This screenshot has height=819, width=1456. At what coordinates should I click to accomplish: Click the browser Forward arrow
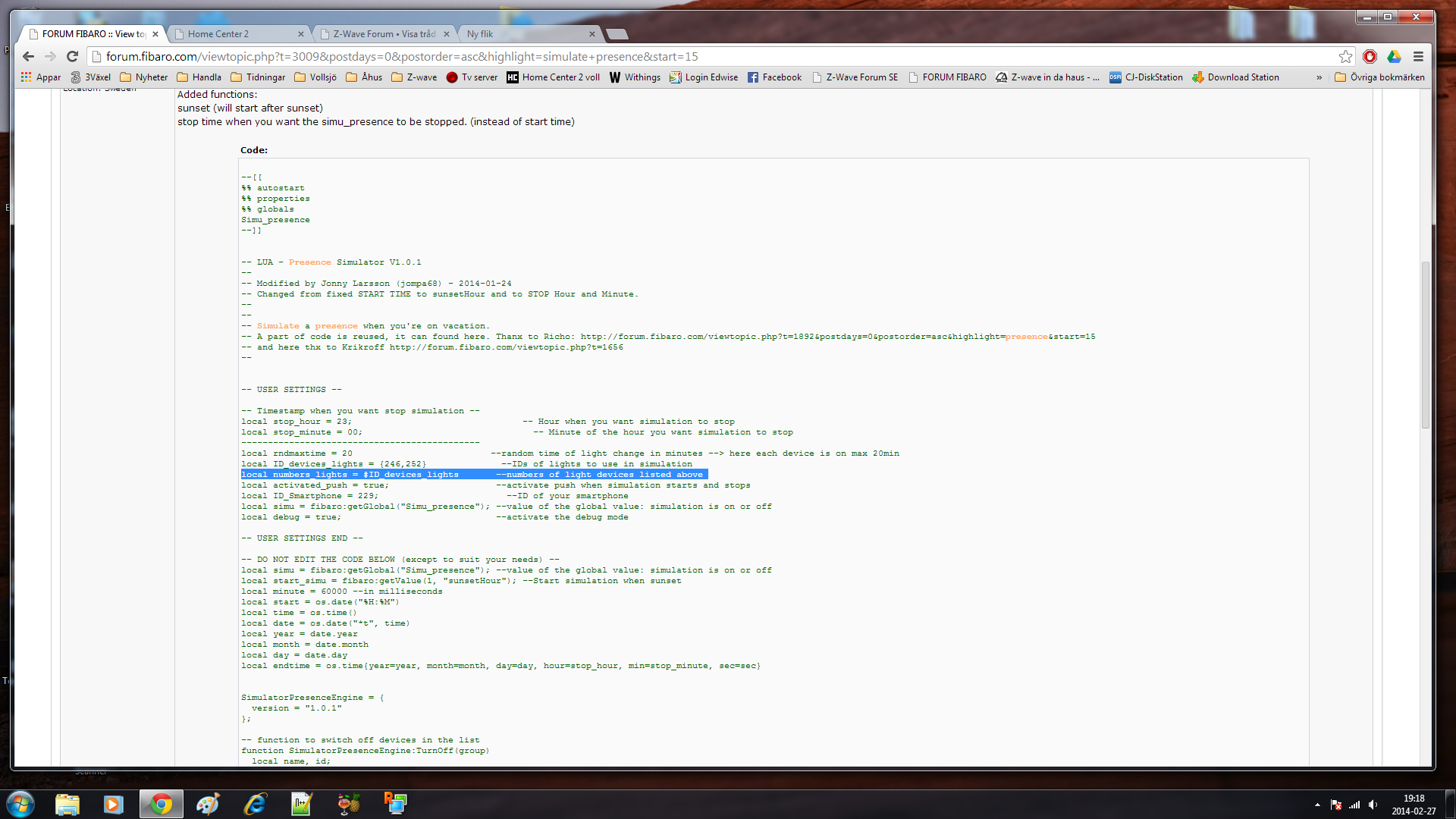[x=50, y=56]
